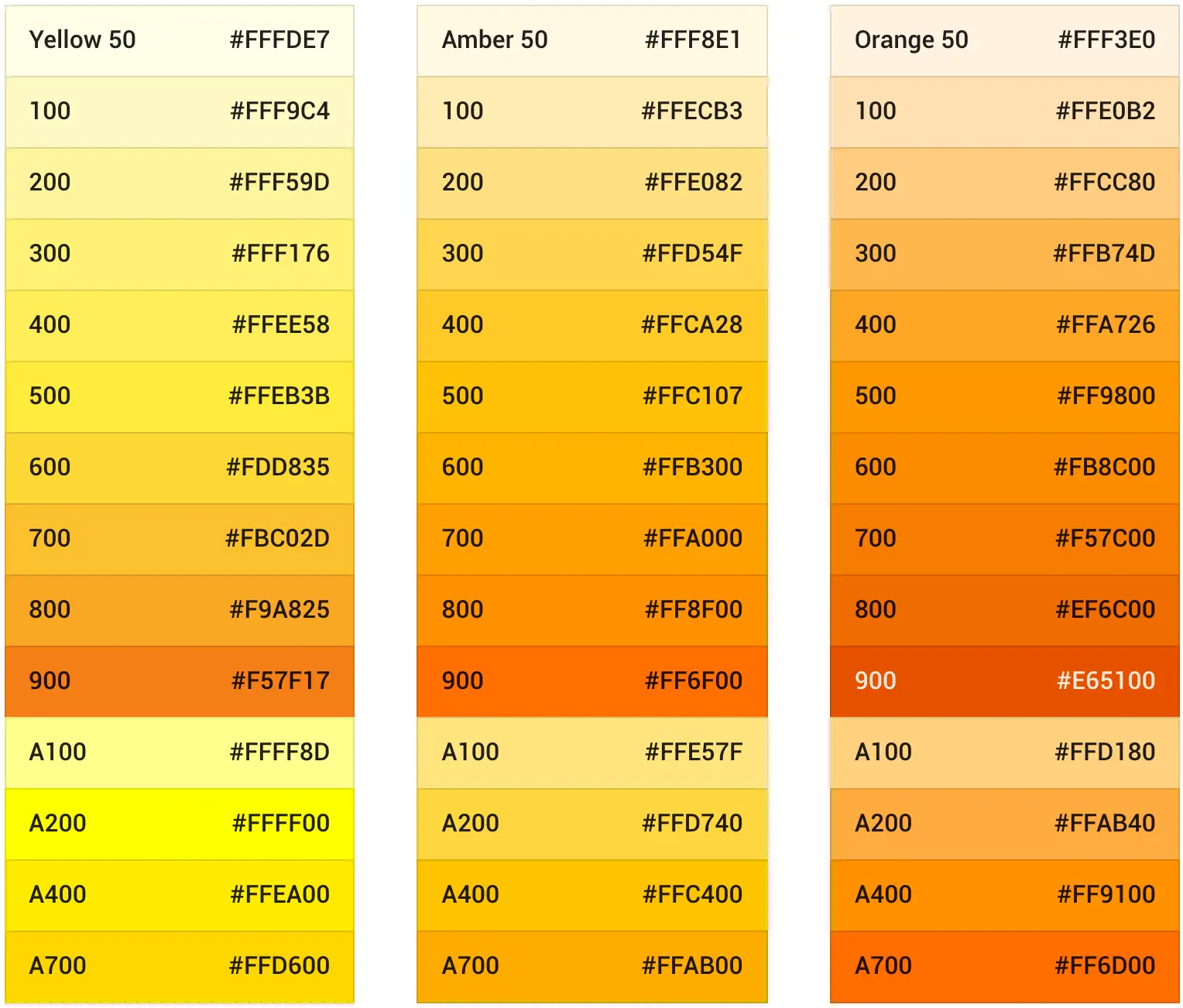
Task: Select the Orange A200 swatch #FFAB40
Action: tap(1005, 825)
